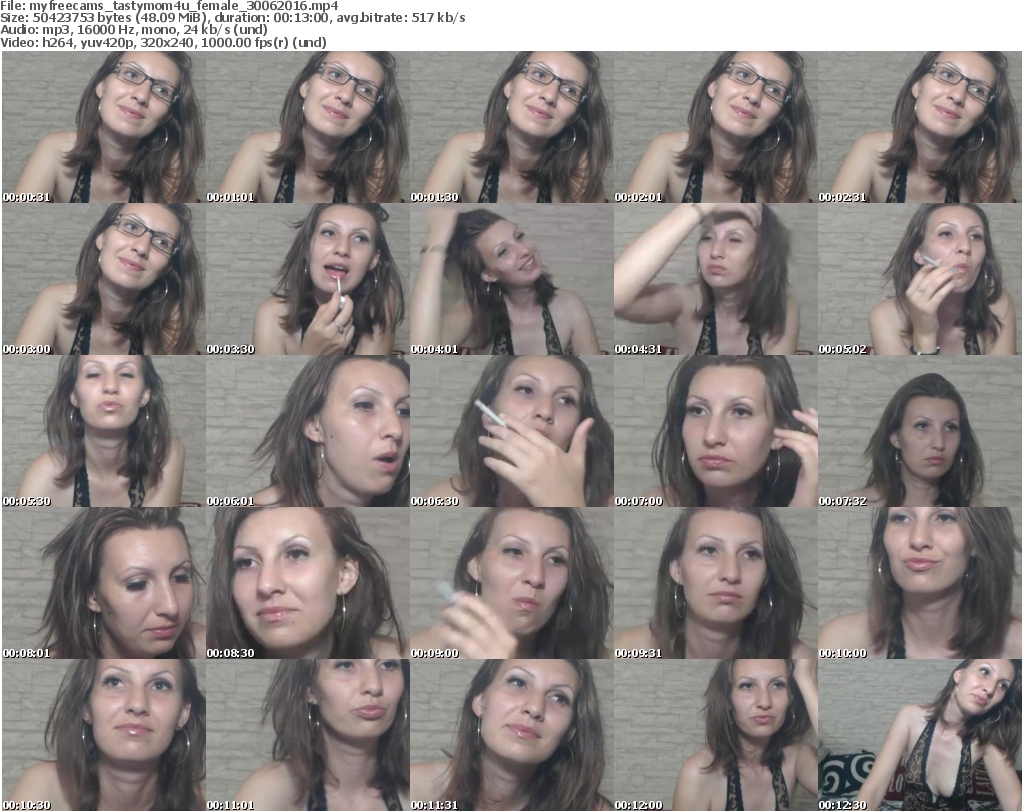Select the thumbnail frame stamped 00:07:32
This screenshot has width=1024, height=811.
920,432
